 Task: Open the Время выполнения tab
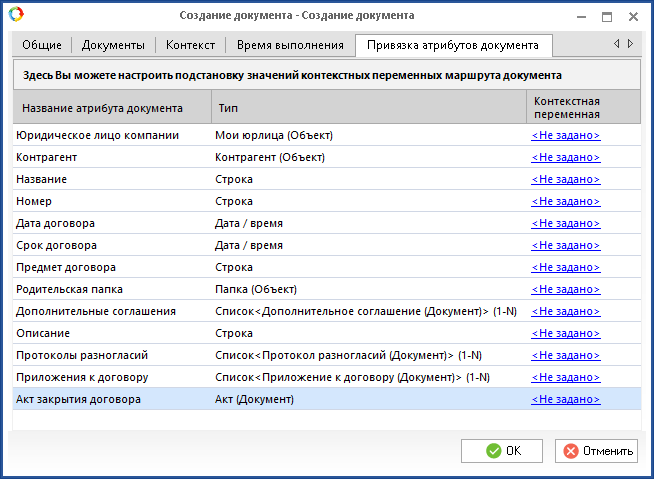click(x=289, y=45)
